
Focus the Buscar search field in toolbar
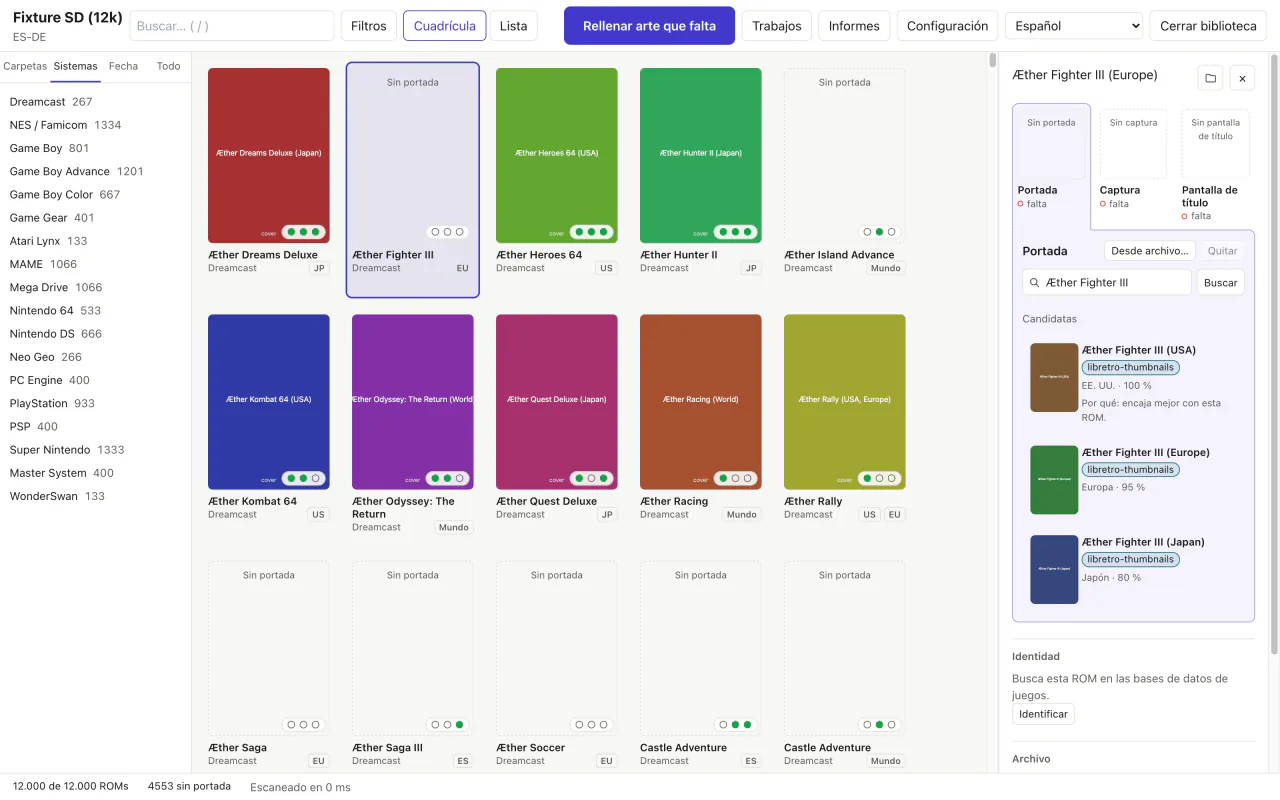232,26
